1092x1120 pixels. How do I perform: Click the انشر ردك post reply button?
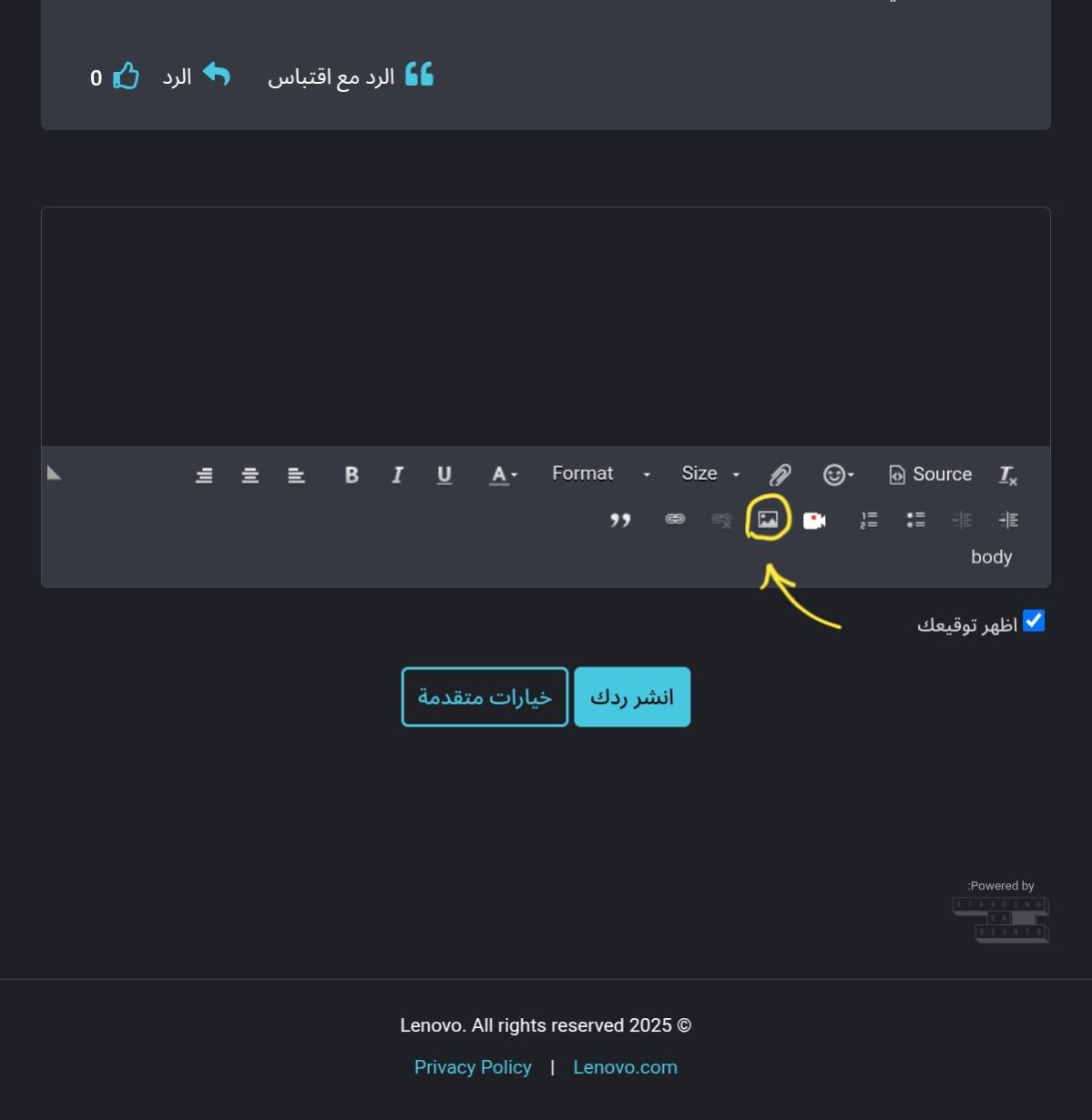click(631, 696)
